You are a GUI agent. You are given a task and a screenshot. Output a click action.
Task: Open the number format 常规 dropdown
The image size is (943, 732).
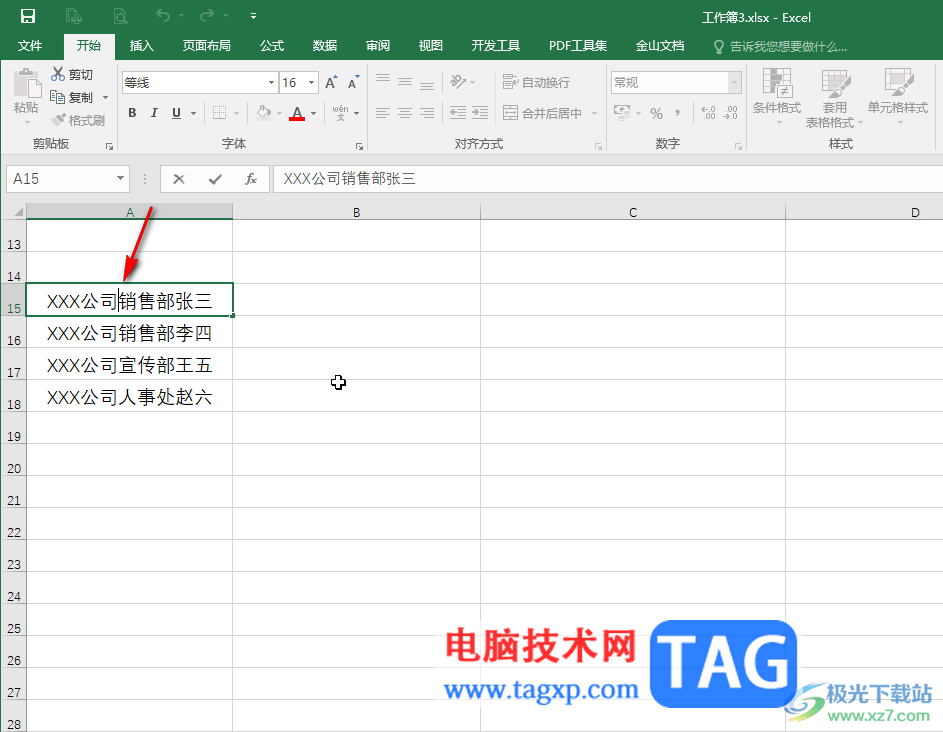coord(734,82)
